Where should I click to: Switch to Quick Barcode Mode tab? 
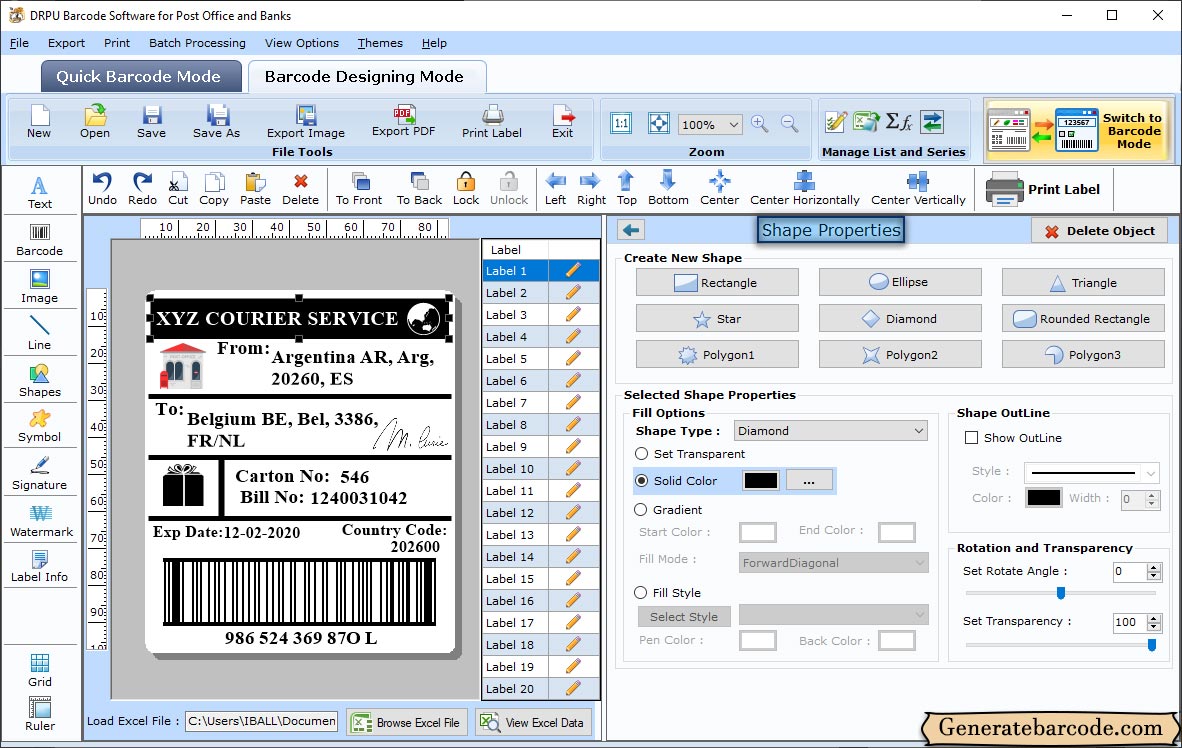tap(139, 76)
